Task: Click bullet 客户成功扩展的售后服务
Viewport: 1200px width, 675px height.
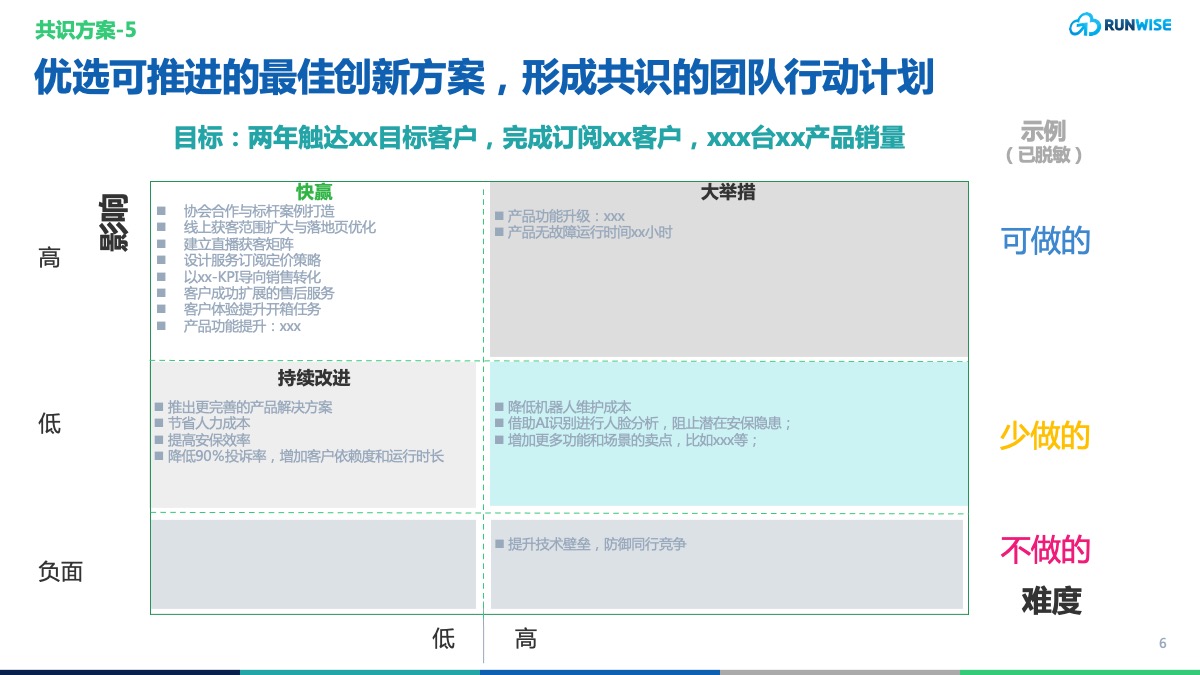Action: point(259,293)
